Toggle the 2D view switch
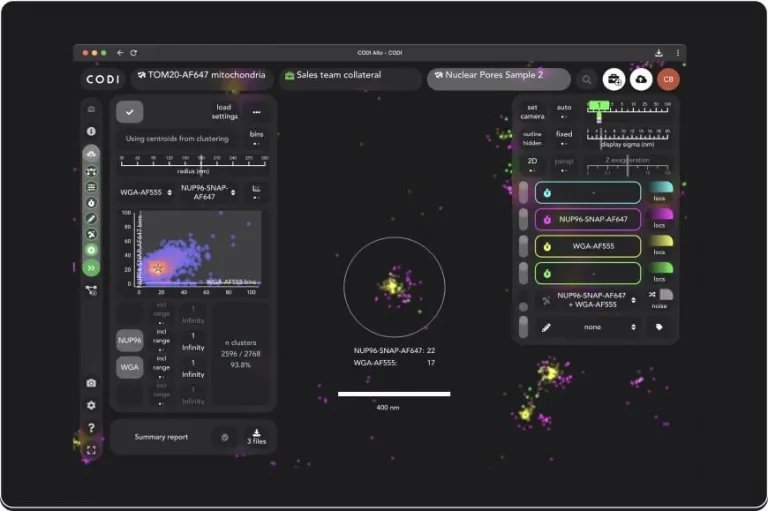768x511 pixels. pyautogui.click(x=532, y=165)
